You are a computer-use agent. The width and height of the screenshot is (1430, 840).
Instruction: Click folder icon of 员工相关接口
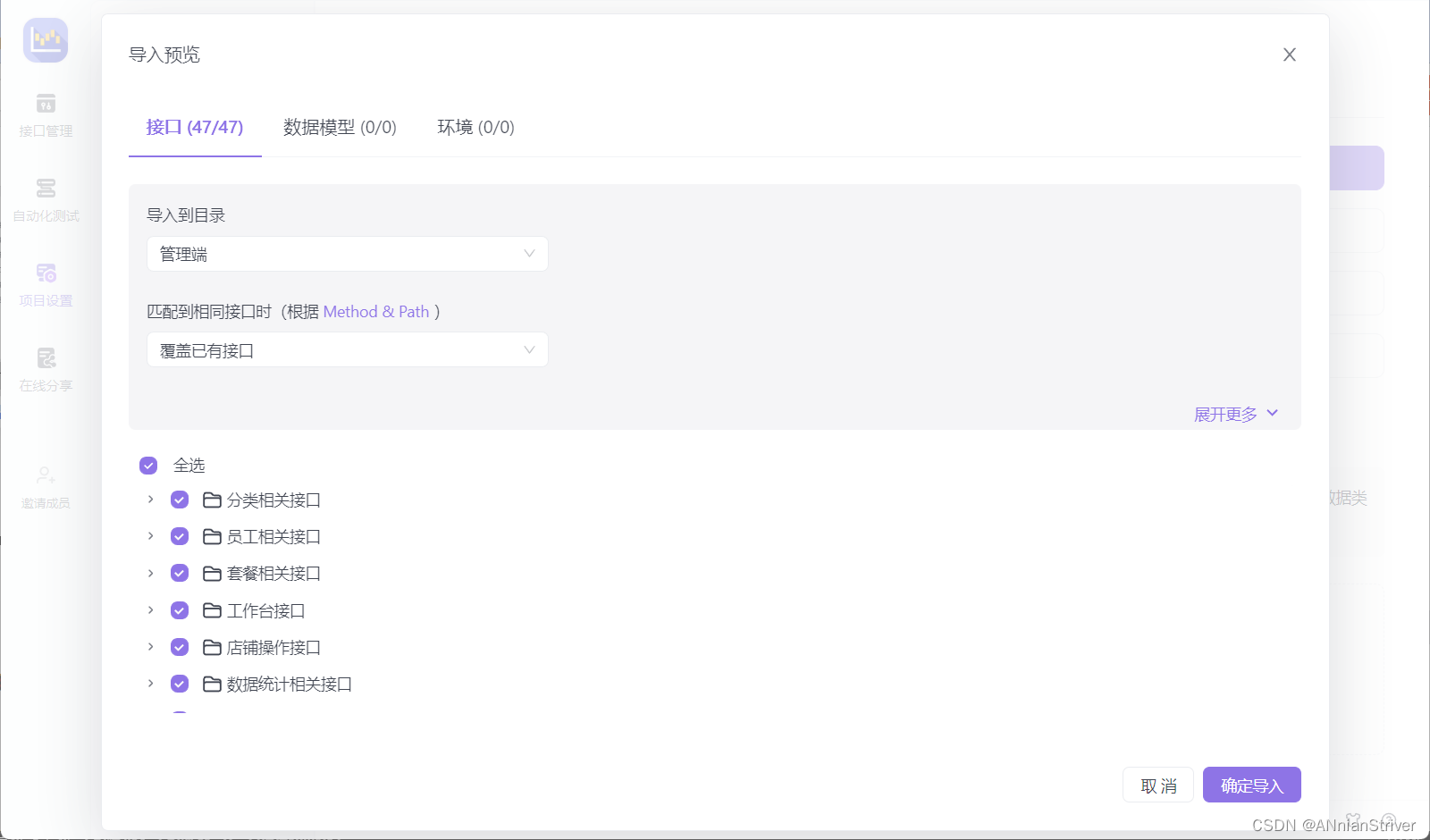coord(212,536)
